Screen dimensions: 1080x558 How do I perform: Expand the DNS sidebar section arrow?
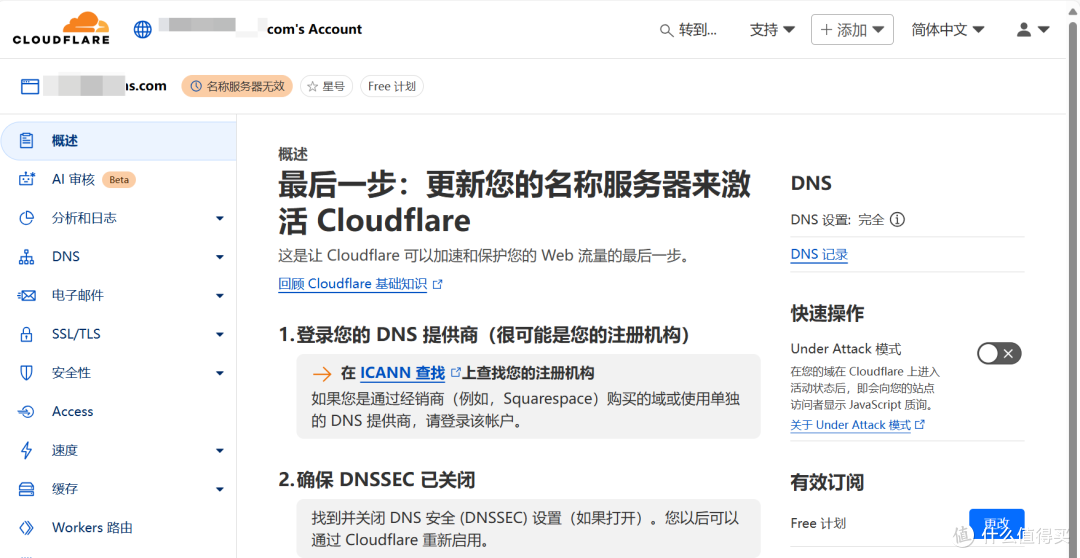220,257
